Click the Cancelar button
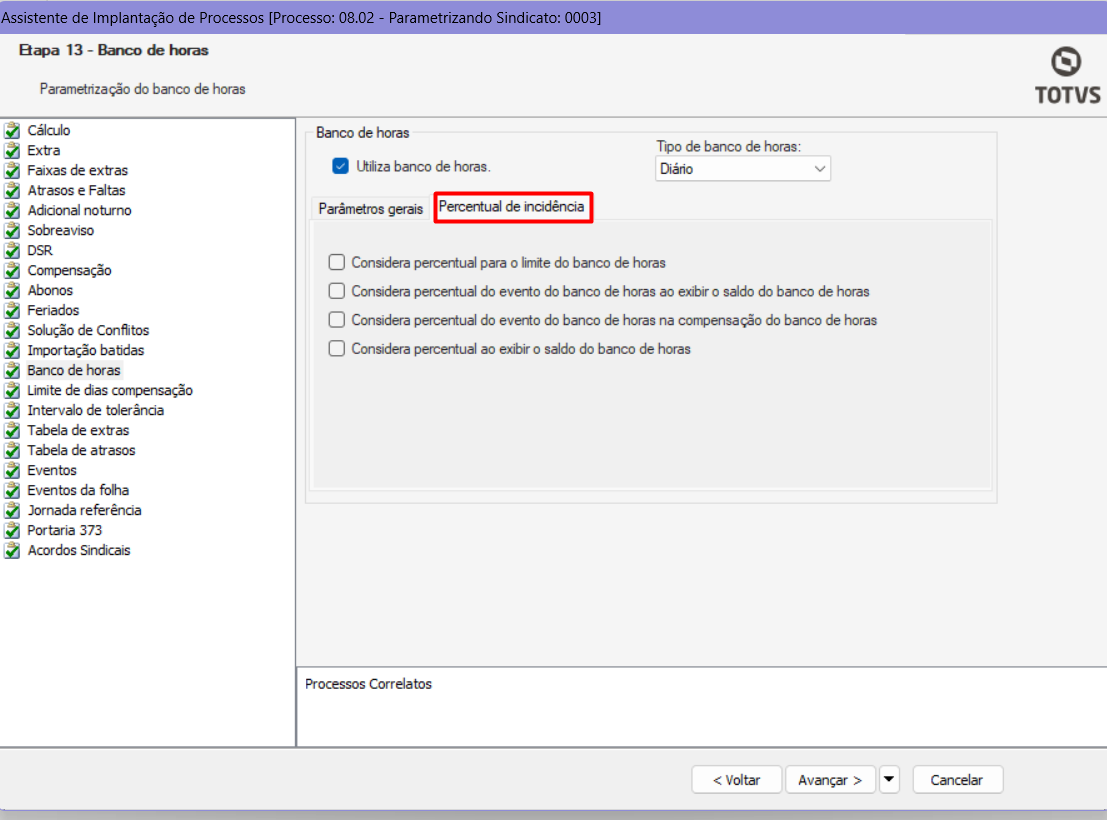1107x820 pixels. click(x=957, y=780)
